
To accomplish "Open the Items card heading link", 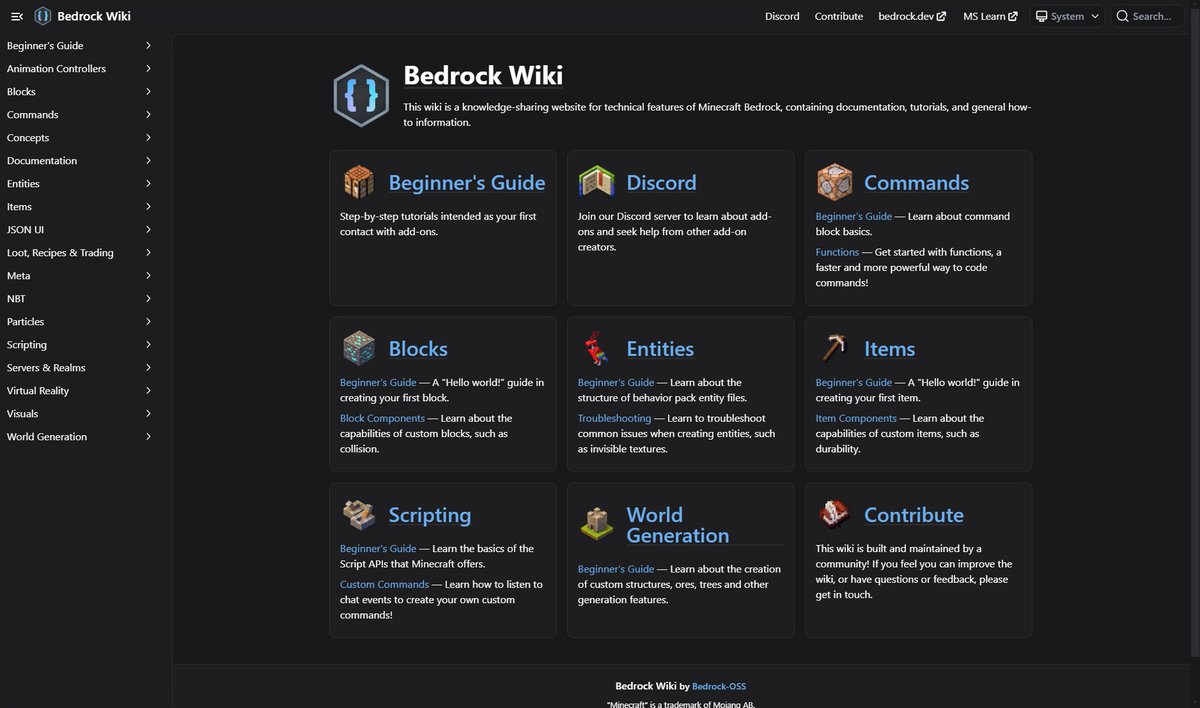I will (x=889, y=349).
